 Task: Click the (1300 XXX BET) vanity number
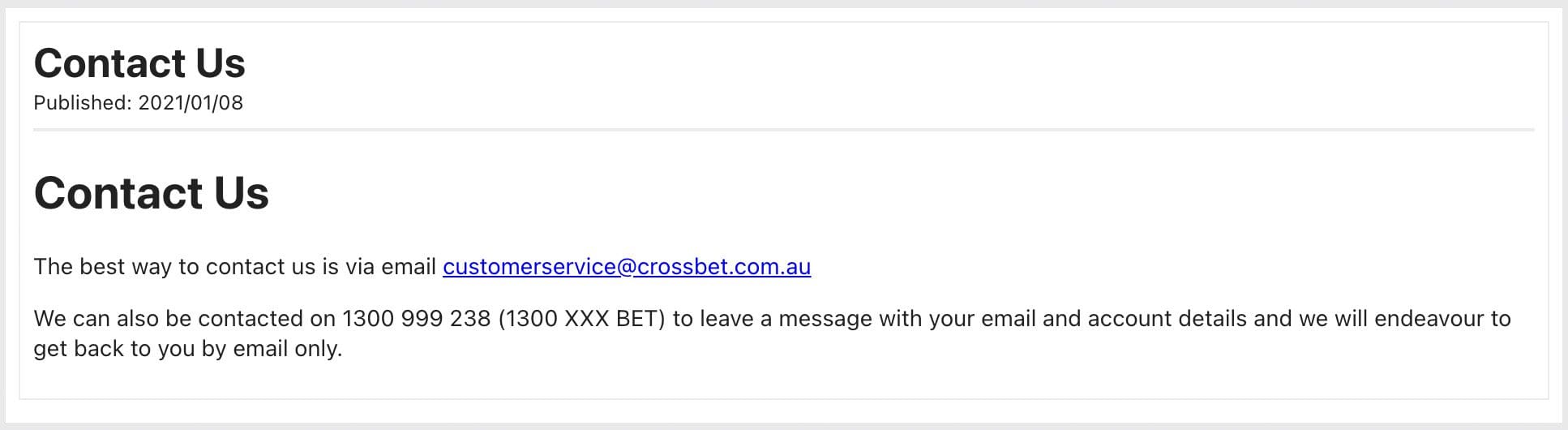582,319
